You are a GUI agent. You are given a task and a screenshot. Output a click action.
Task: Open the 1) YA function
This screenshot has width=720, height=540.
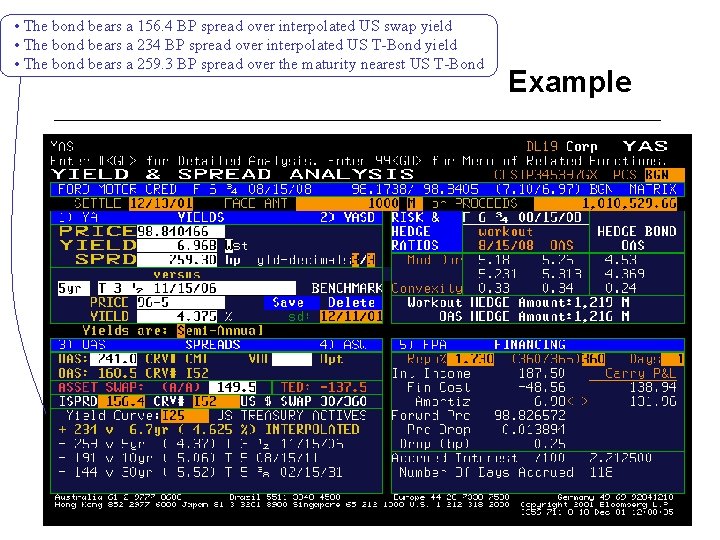(x=78, y=217)
